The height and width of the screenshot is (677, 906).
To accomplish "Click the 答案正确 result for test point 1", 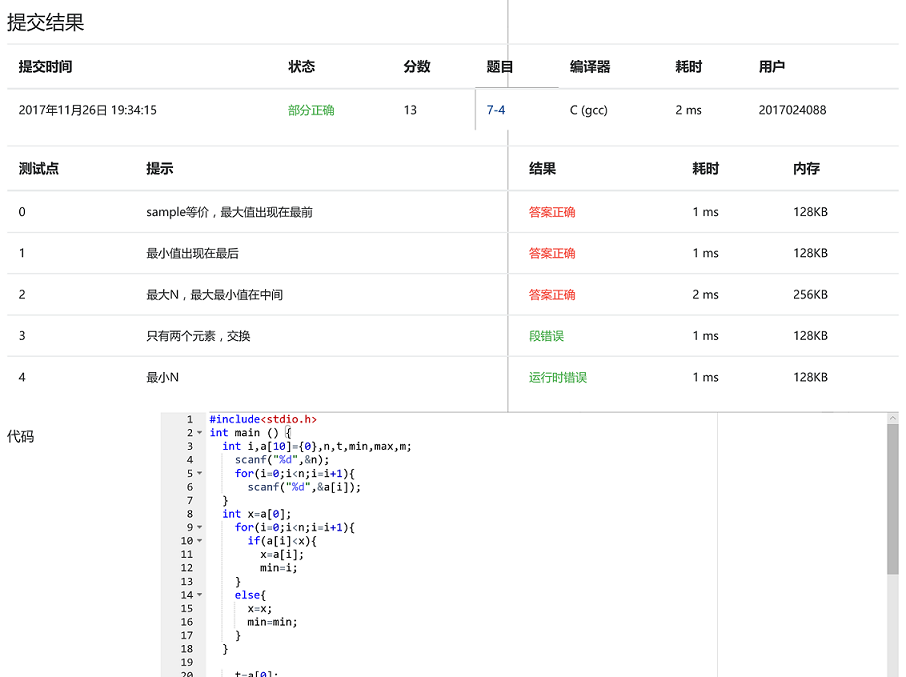I will pos(552,253).
